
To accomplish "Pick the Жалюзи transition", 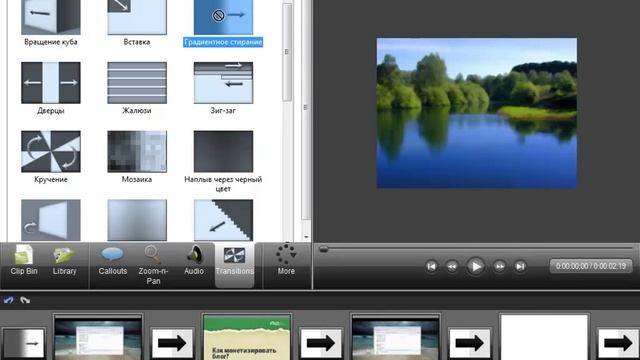I will coord(137,83).
